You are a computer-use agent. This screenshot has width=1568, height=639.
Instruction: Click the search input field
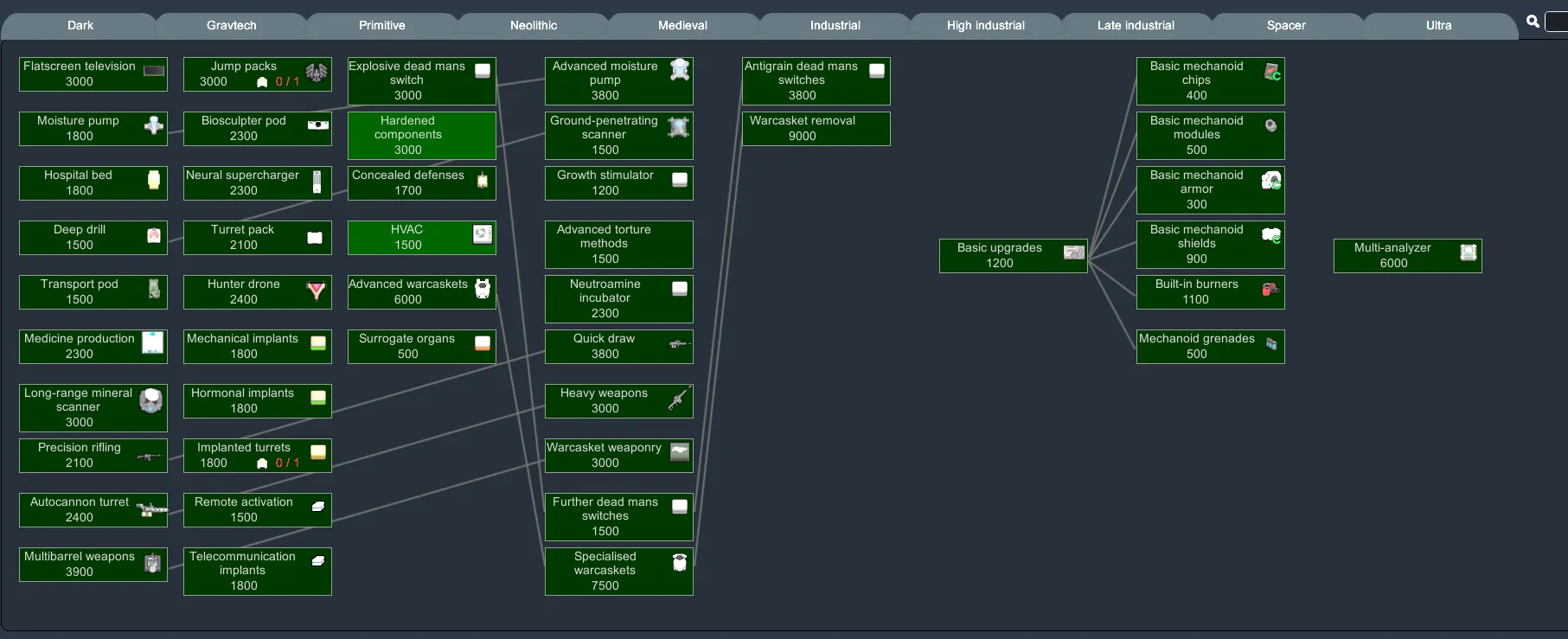1557,22
